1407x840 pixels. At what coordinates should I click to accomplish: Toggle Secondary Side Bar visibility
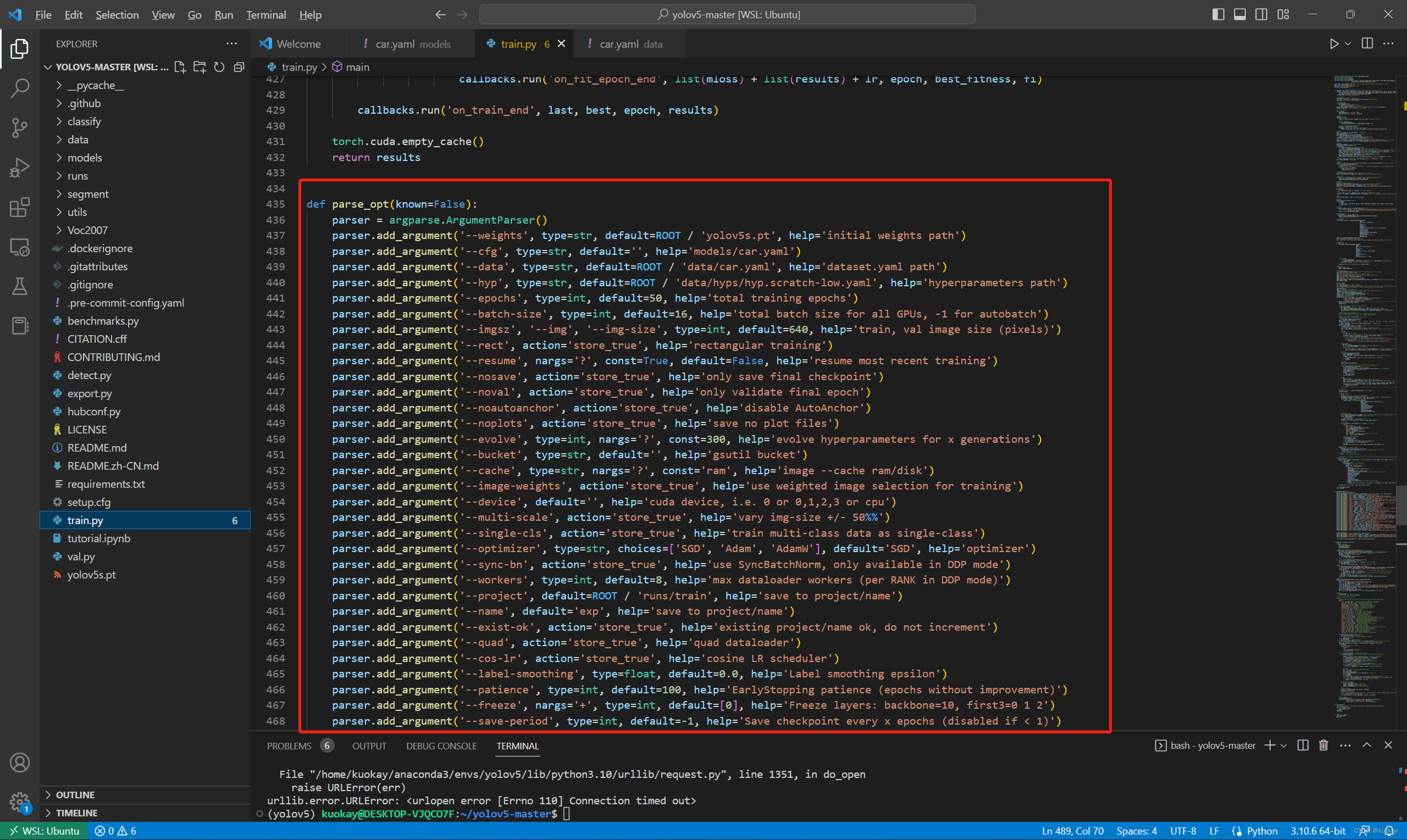(x=1261, y=15)
